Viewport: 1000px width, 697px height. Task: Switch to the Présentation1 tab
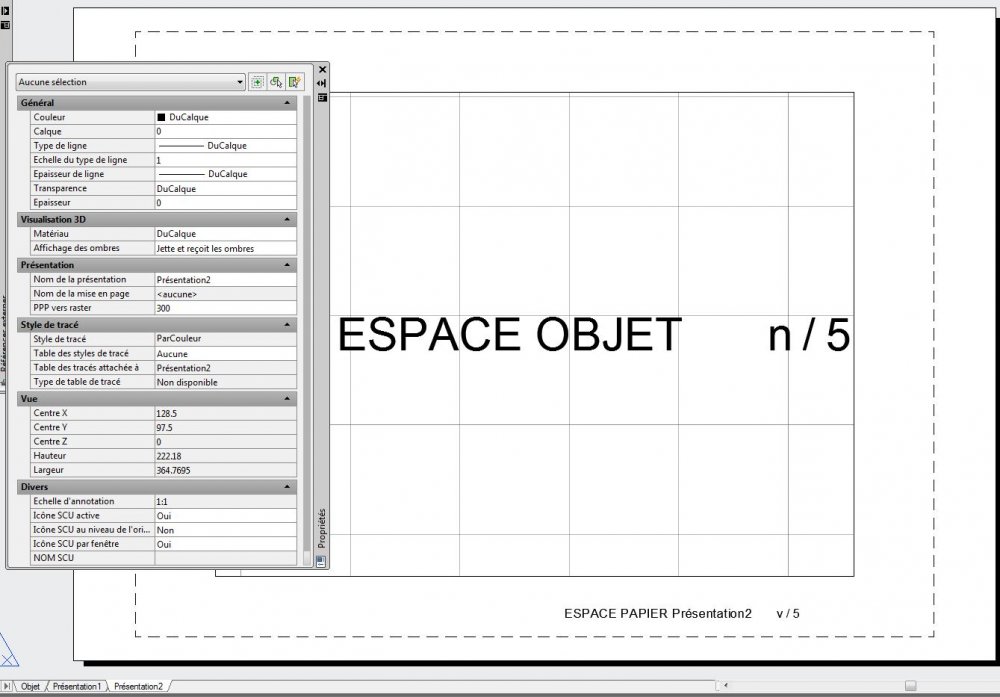(77, 687)
